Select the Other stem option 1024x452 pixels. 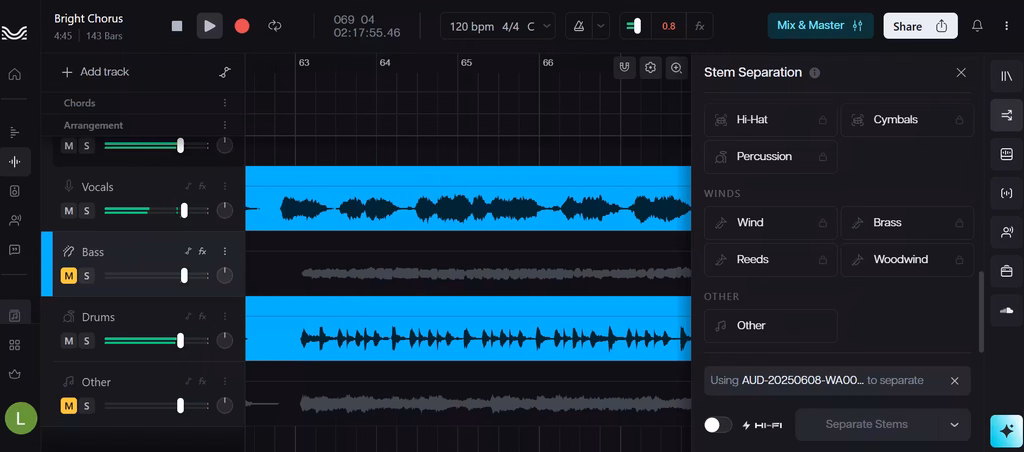(x=771, y=326)
